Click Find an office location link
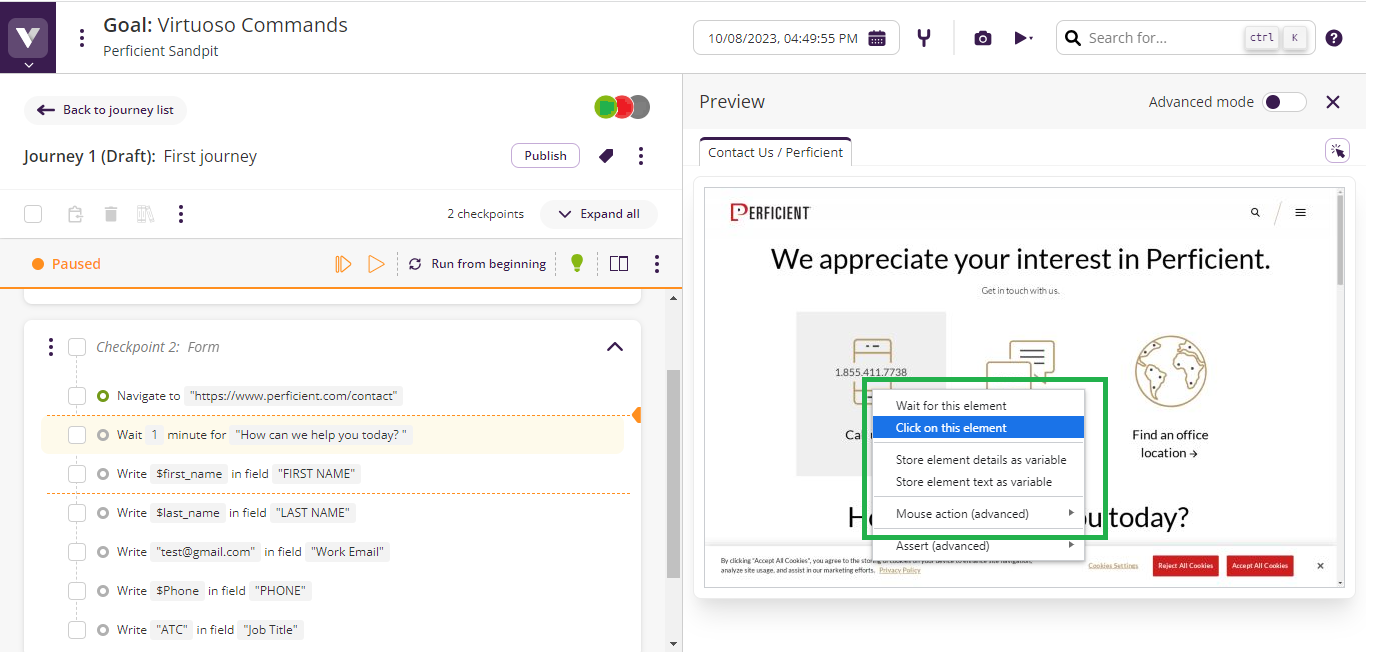The width and height of the screenshot is (1380, 656). click(1170, 444)
